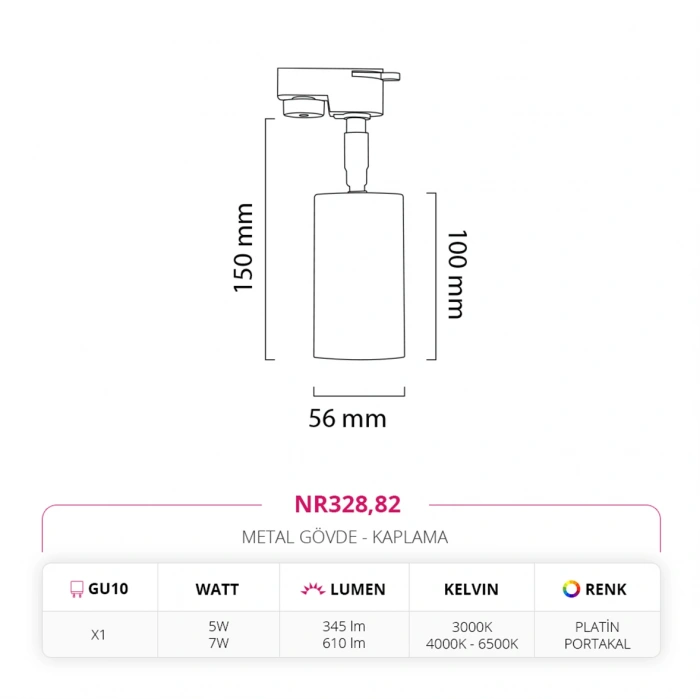The image size is (700, 700).
Task: Click the 56 mm width dimension label
Action: [x=347, y=418]
